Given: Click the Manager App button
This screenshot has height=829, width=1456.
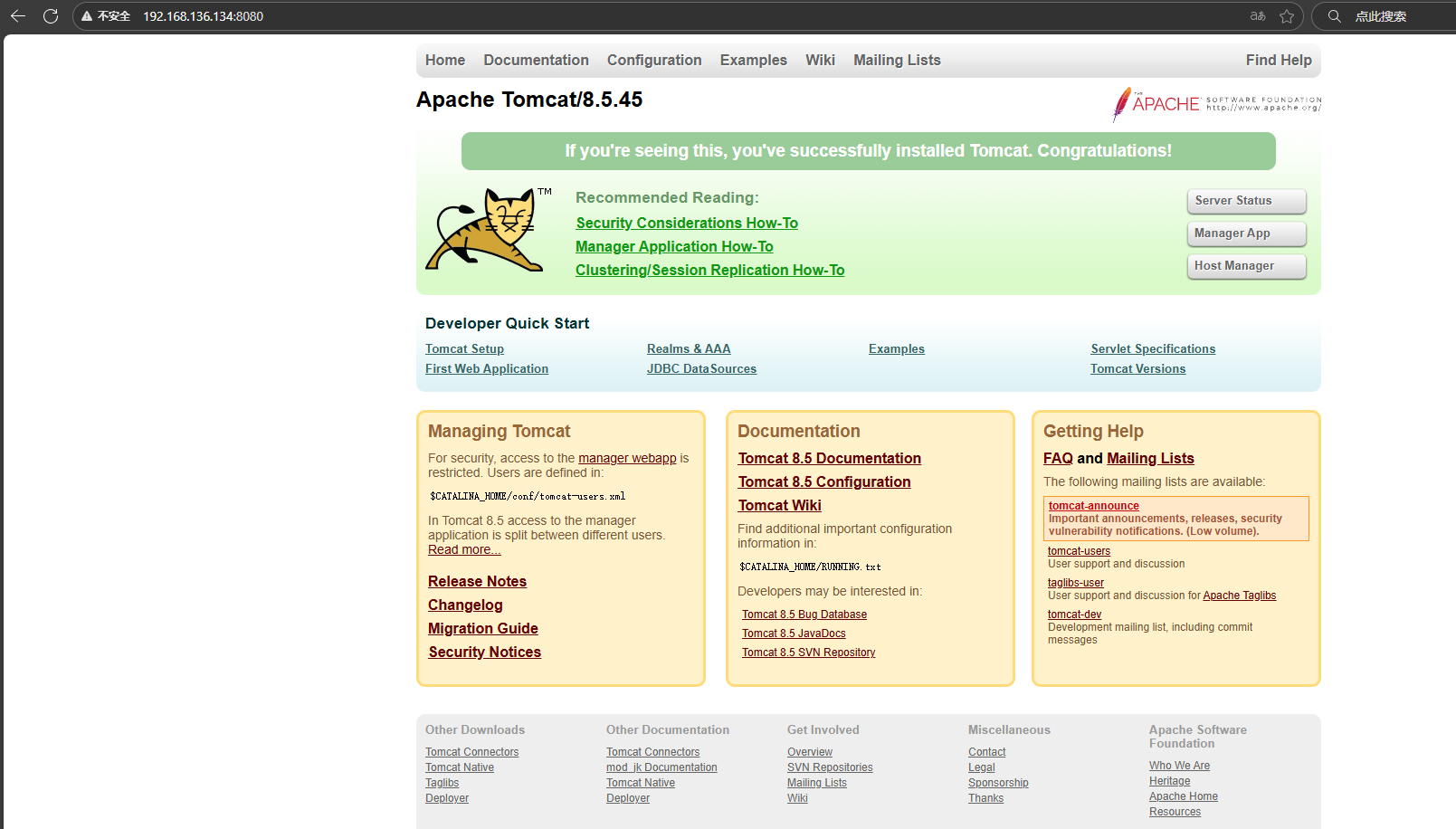Looking at the screenshot, I should [1246, 233].
